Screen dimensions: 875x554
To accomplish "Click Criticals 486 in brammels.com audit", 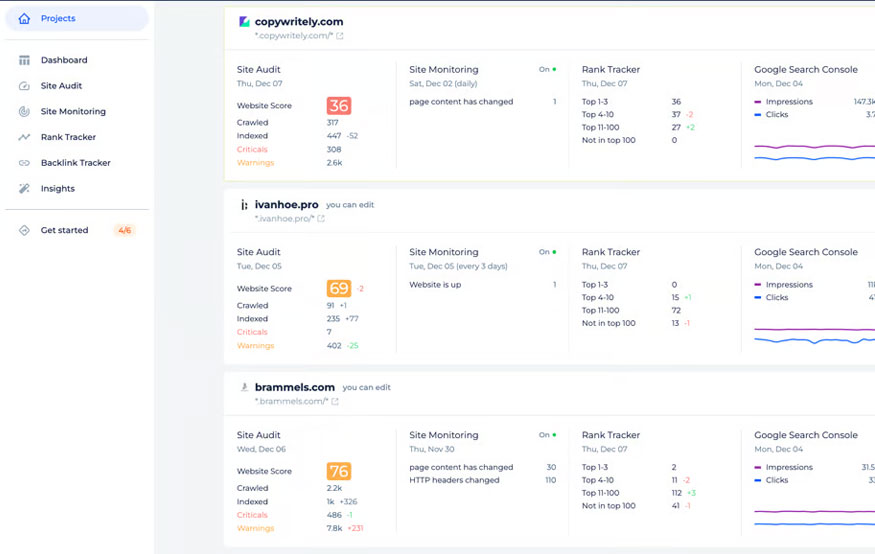I will pos(295,515).
